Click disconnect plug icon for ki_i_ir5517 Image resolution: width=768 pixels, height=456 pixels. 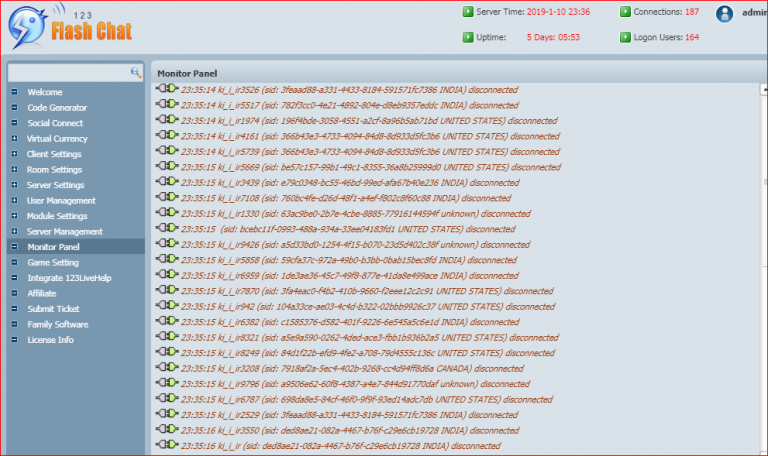coord(167,104)
